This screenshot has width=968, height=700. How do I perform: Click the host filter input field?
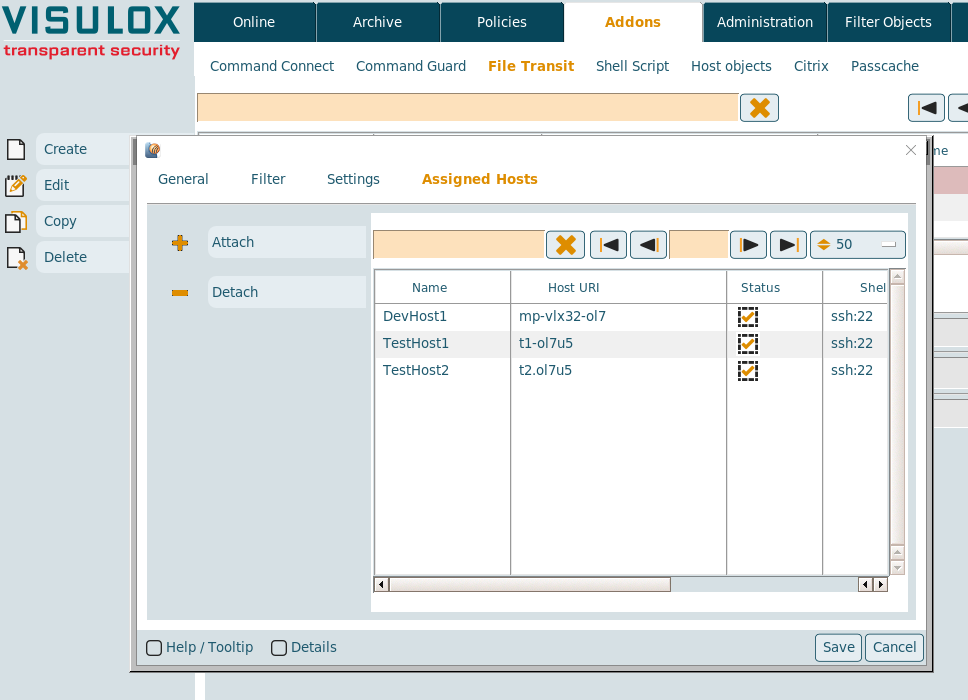coord(458,245)
